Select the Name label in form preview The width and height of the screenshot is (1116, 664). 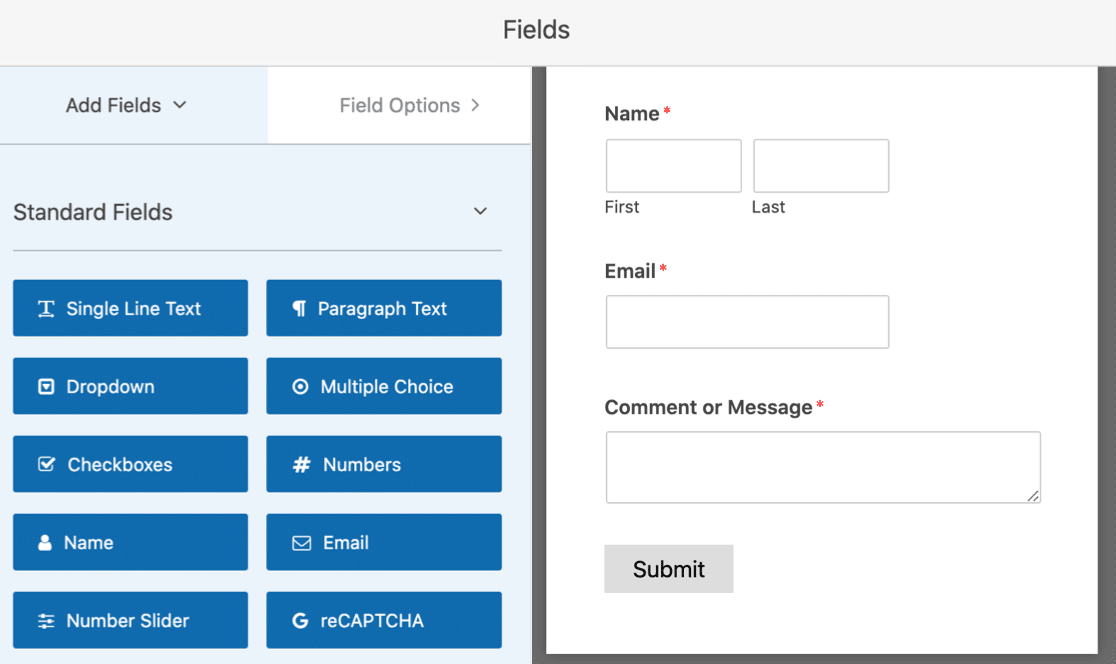631,114
